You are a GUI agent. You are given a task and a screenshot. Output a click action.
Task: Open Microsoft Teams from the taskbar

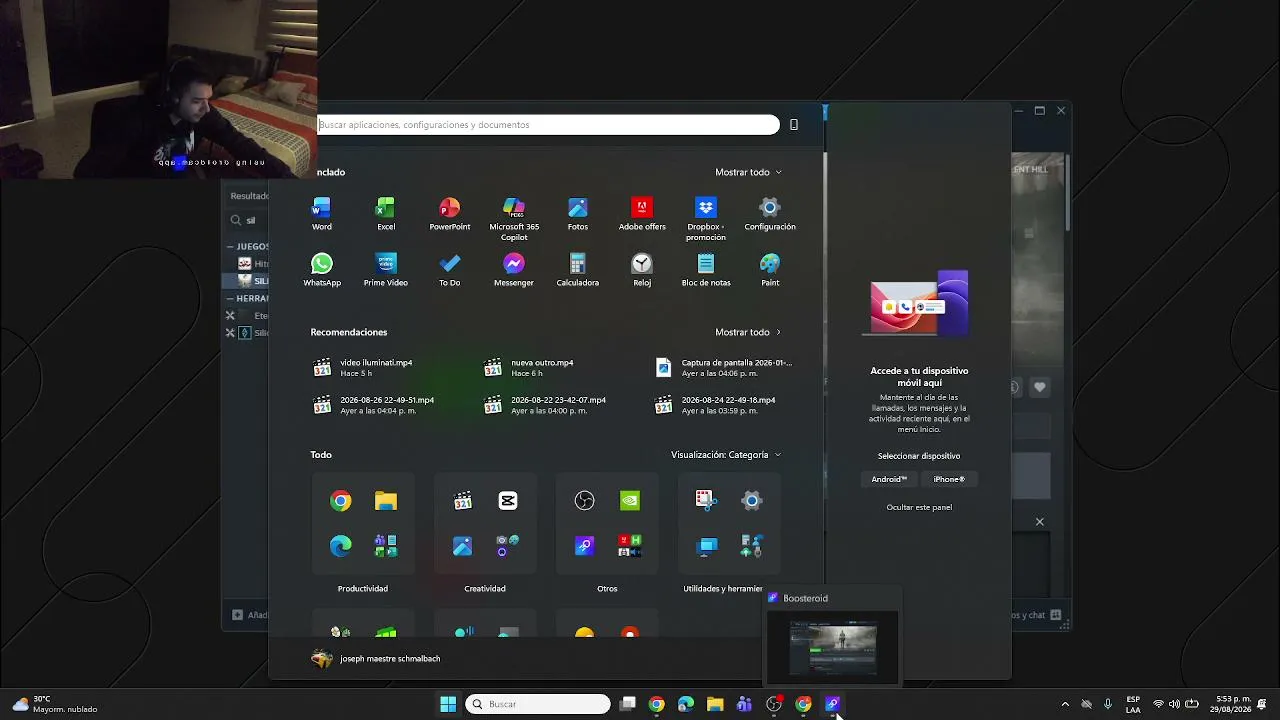click(744, 704)
